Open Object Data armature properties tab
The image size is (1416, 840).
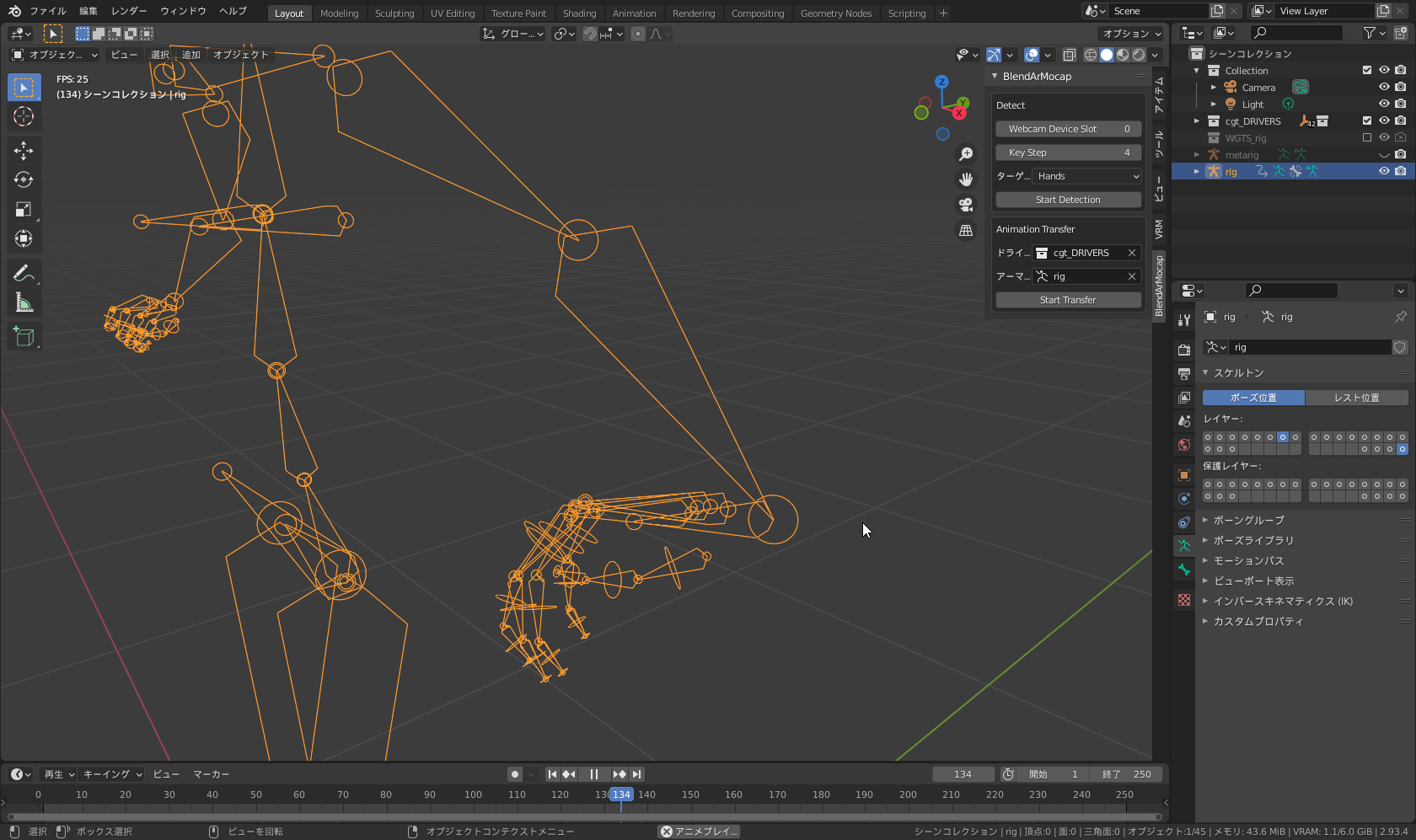(1184, 546)
